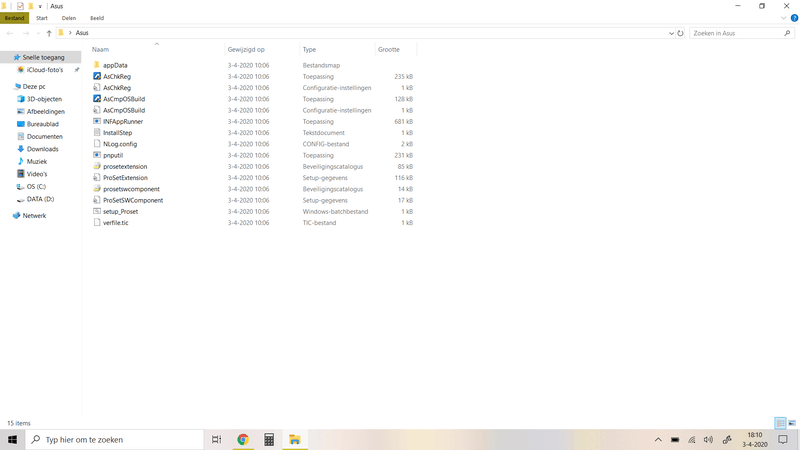
Task: Expand the ribbon with the chevron
Action: click(x=783, y=18)
